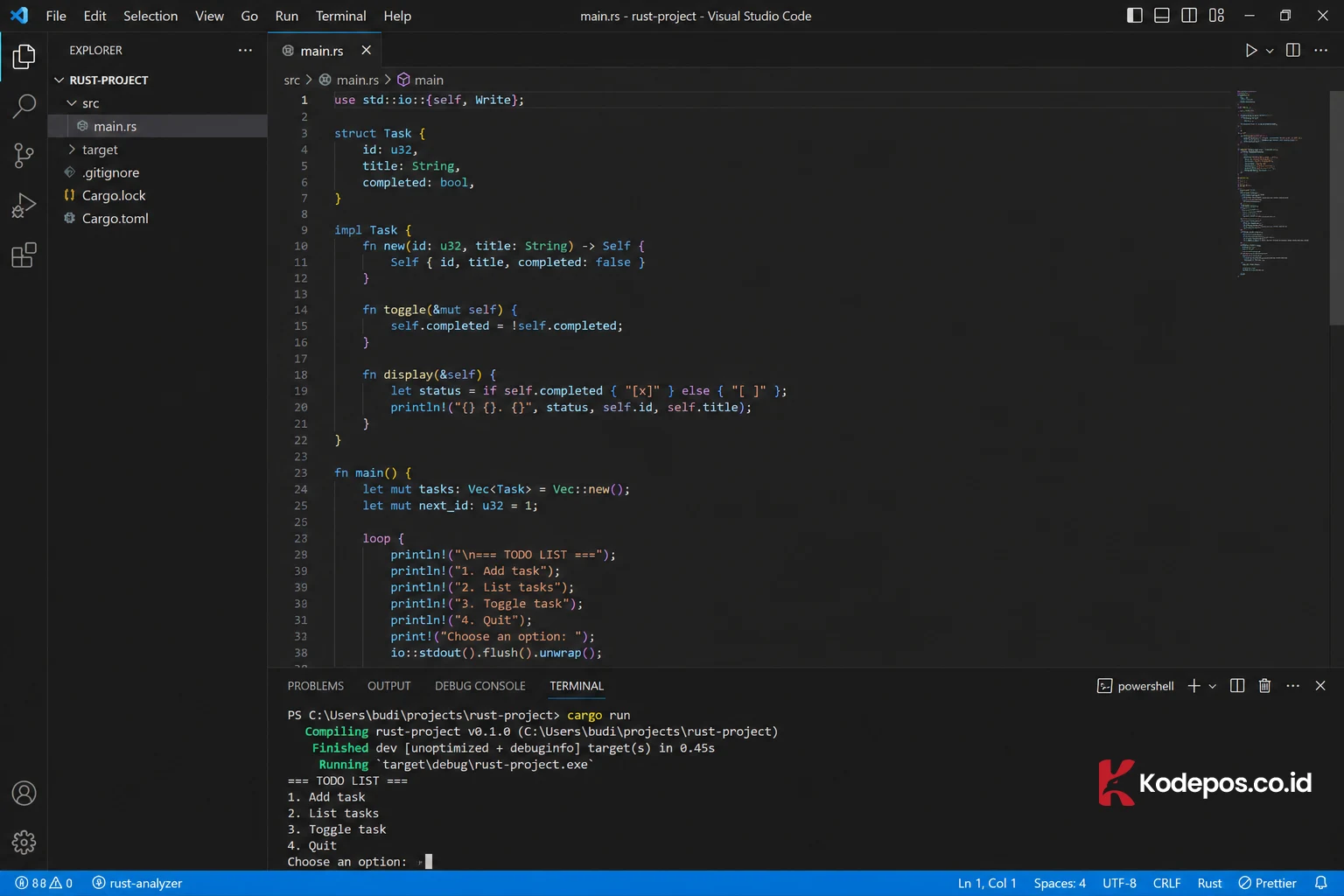Viewport: 1344px width, 896px height.
Task: Click the editor vertical scrollbar
Action: [x=1336, y=208]
